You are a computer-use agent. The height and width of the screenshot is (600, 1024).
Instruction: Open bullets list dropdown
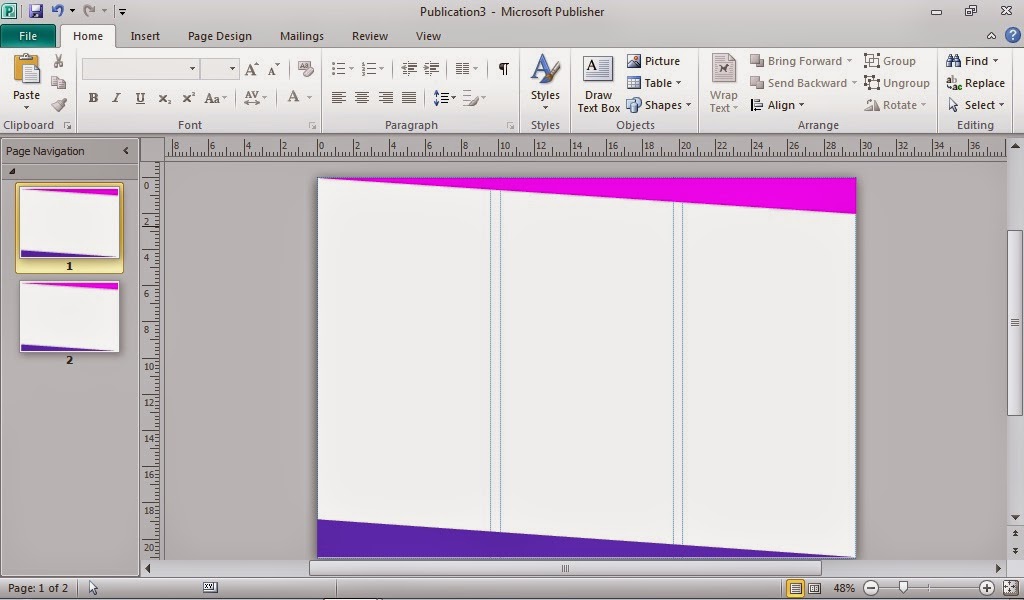[351, 69]
